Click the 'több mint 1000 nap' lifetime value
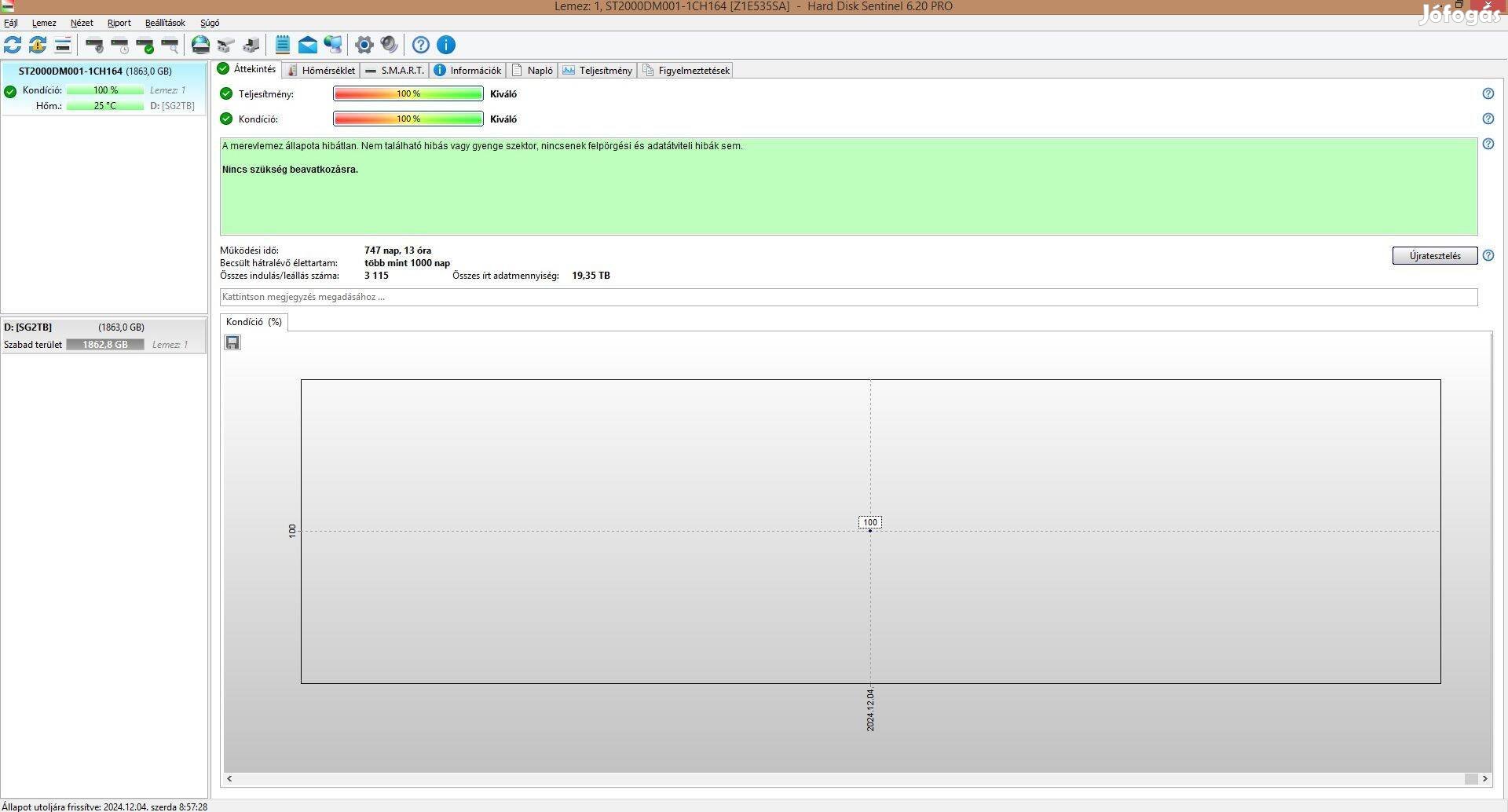The image size is (1508, 812). pos(407,263)
